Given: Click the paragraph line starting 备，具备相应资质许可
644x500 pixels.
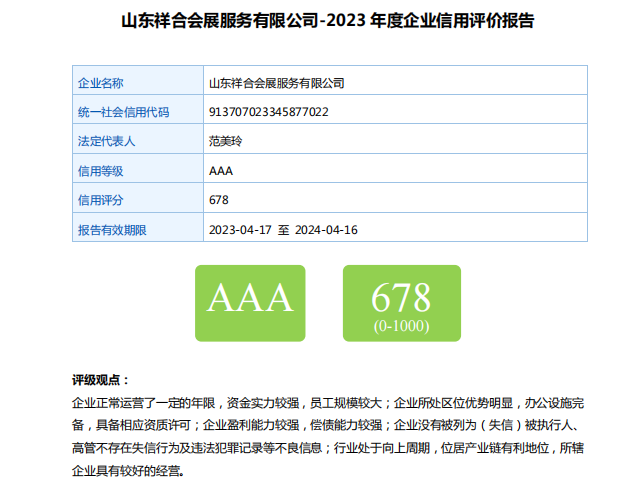Looking at the screenshot, I should 326,425.
